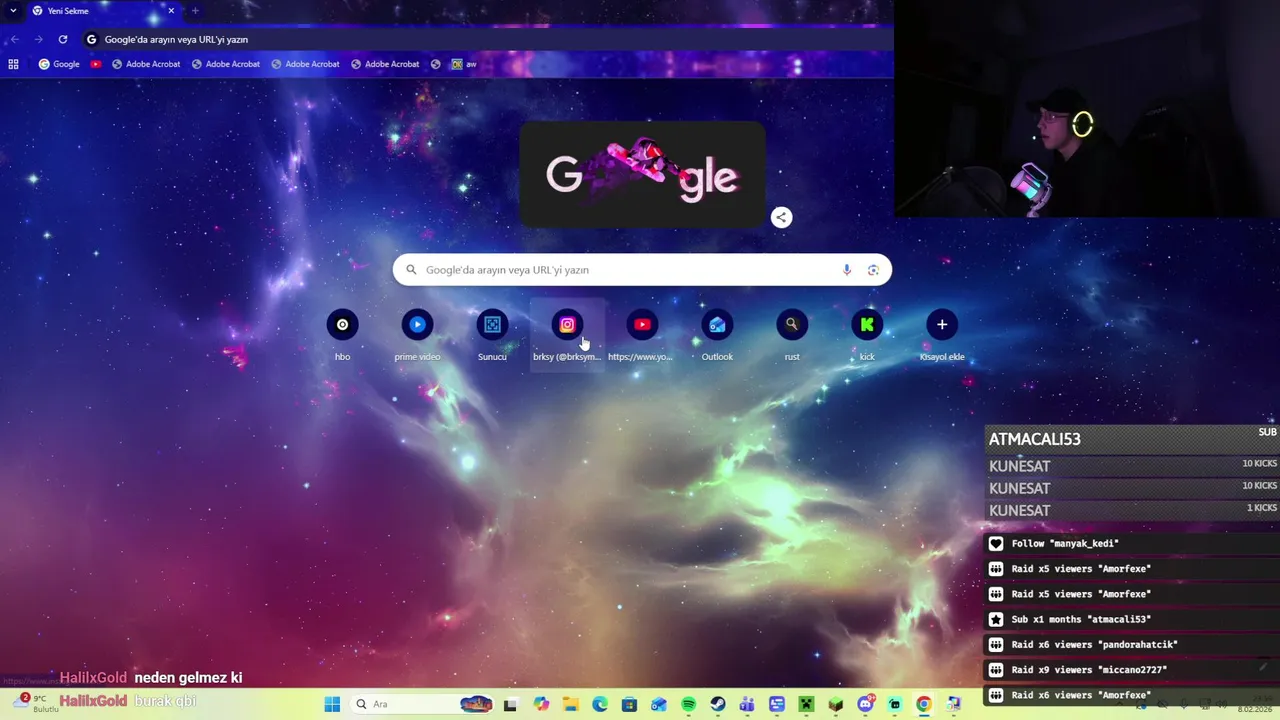Open Outlook from the taskbar
The height and width of the screenshot is (720, 1280).
(659, 704)
